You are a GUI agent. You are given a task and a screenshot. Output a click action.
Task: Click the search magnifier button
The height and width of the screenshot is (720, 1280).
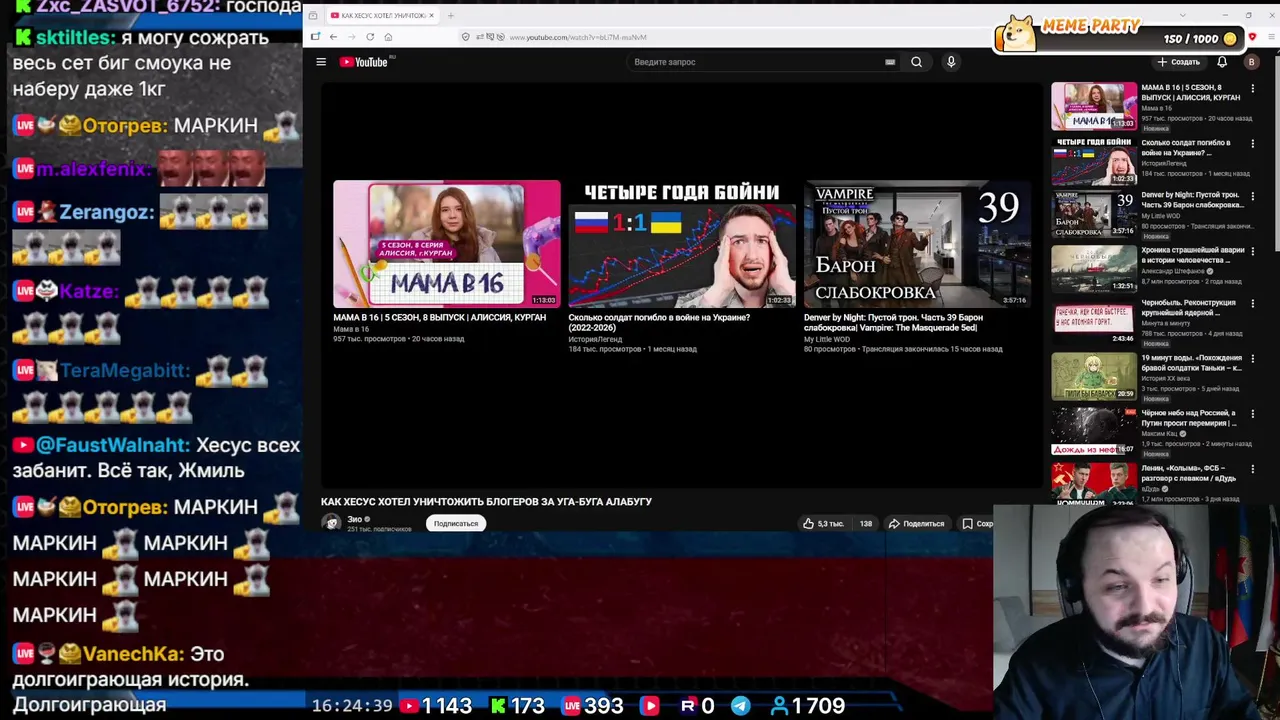coord(916,62)
